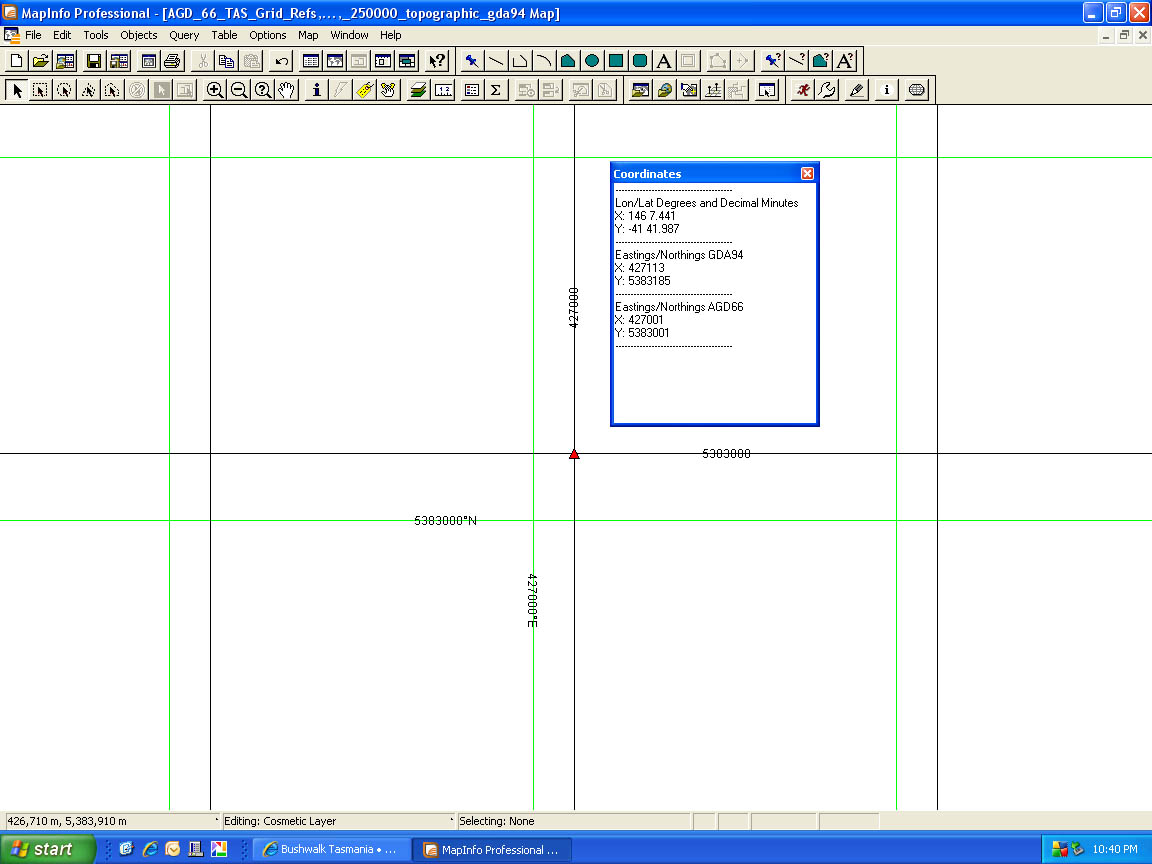Click the Windows Start button
This screenshot has width=1152, height=864.
[x=47, y=849]
